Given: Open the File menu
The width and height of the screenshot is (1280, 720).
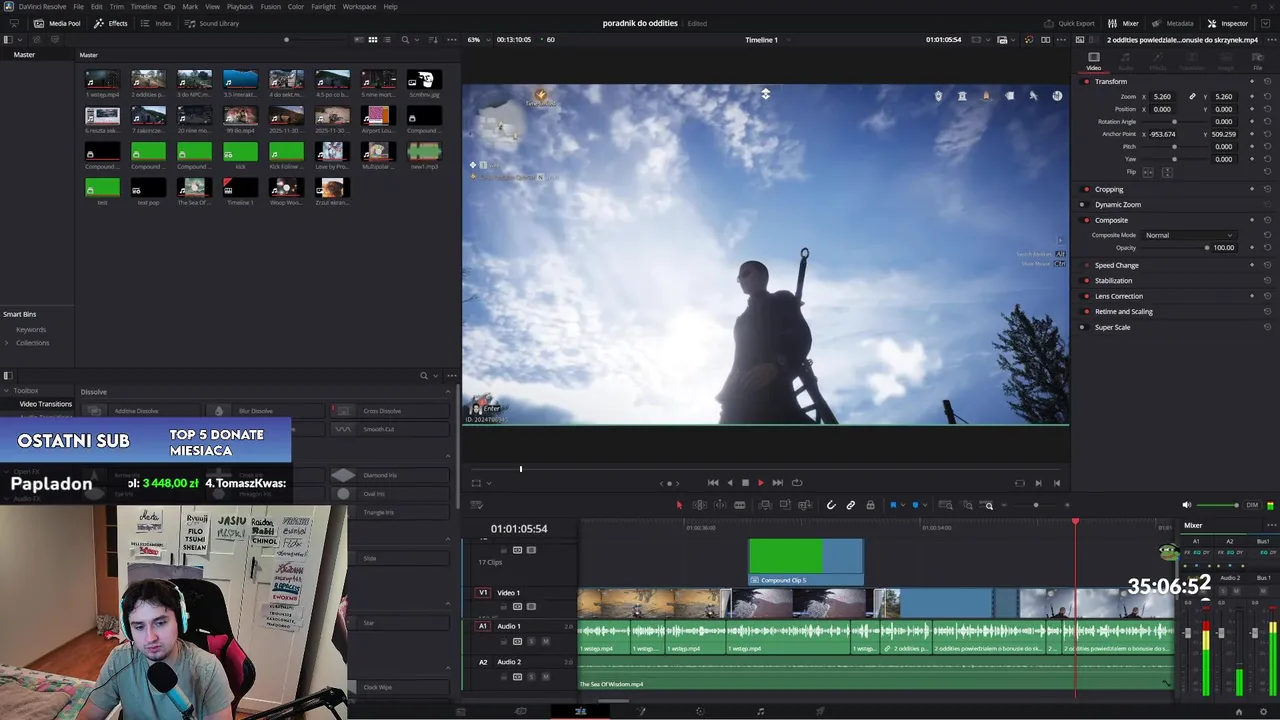Looking at the screenshot, I should [x=78, y=6].
